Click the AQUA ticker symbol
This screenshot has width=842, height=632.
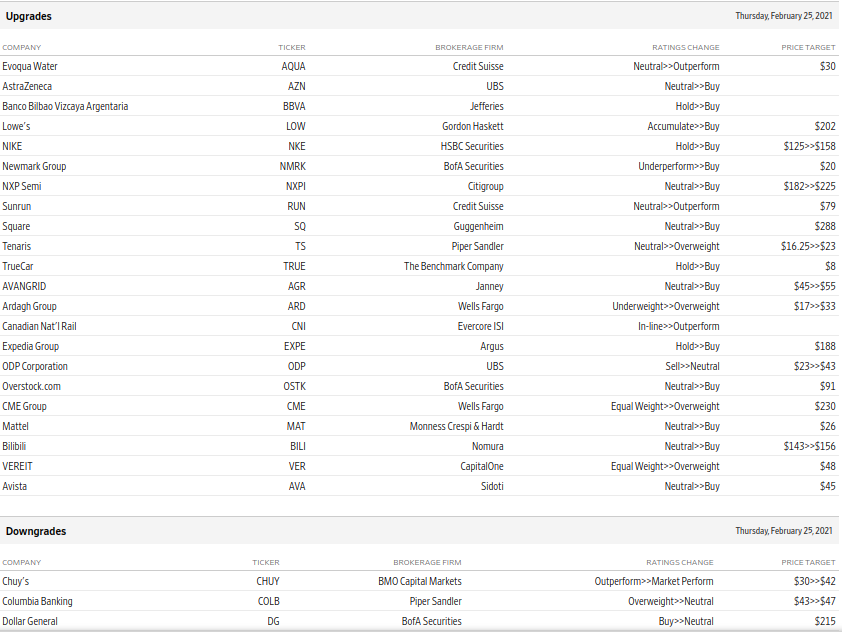(293, 66)
